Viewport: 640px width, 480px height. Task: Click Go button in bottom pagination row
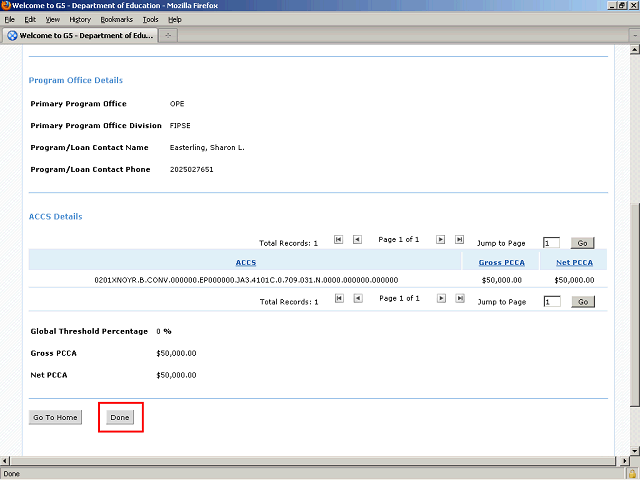[x=583, y=302]
